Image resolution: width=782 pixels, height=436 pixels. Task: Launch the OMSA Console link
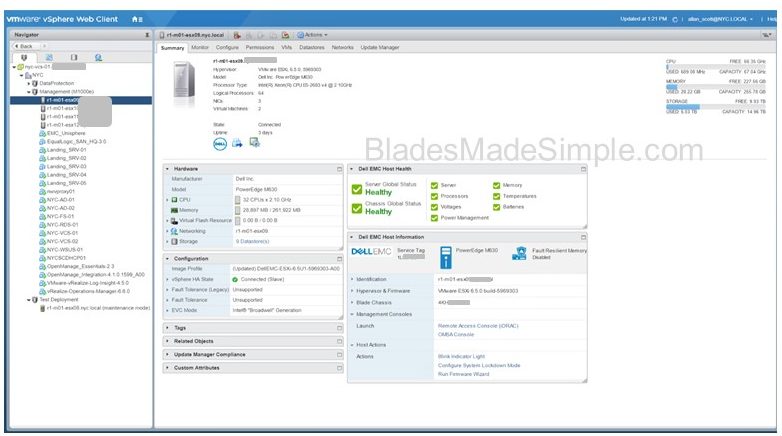pyautogui.click(x=456, y=335)
